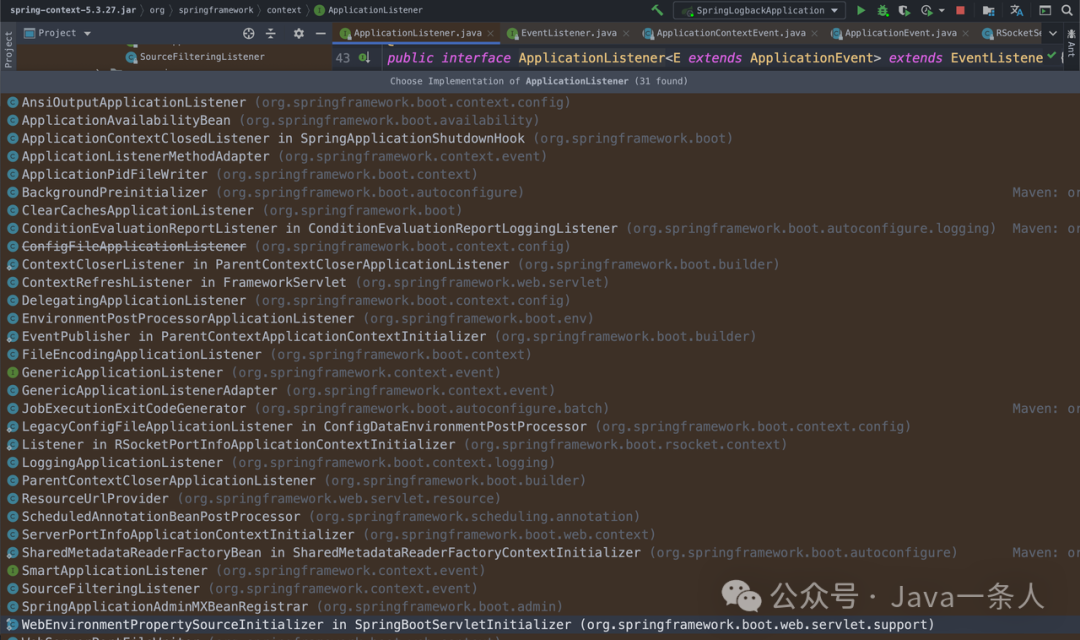The image size is (1080, 640).
Task: Show hidden editor tabs via chevron
Action: tap(1052, 33)
